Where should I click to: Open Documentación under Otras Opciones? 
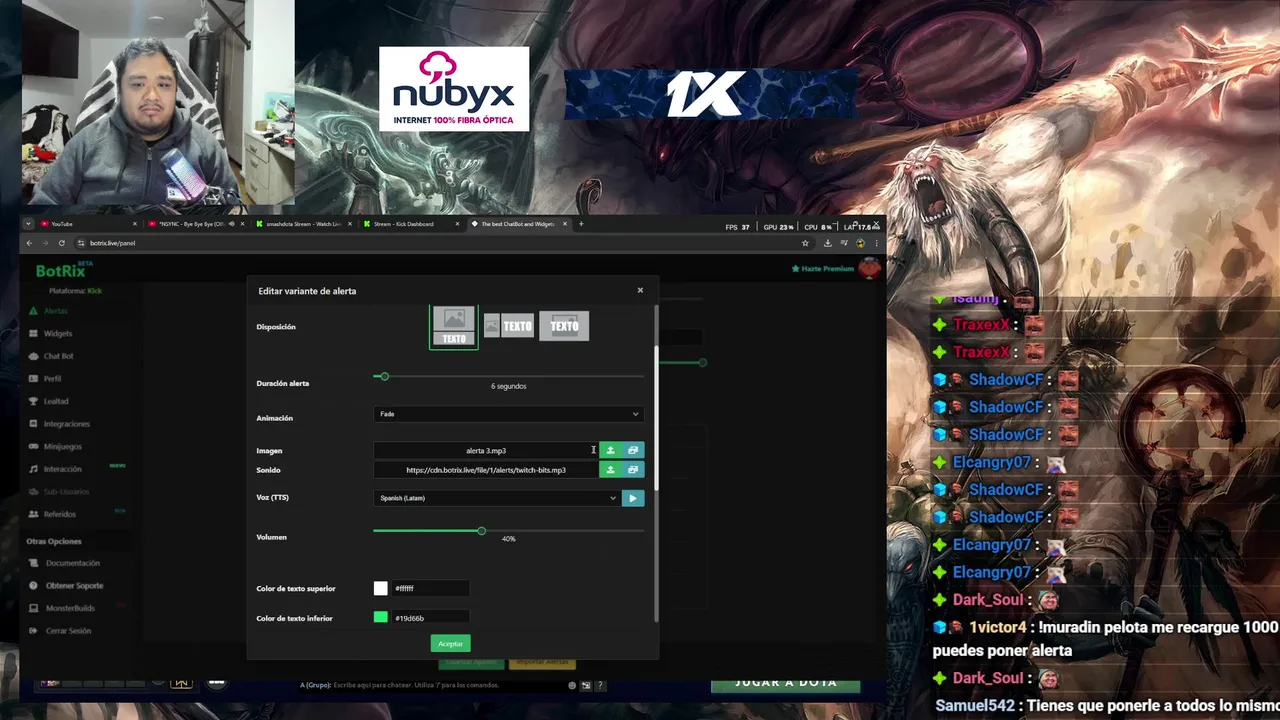point(72,563)
